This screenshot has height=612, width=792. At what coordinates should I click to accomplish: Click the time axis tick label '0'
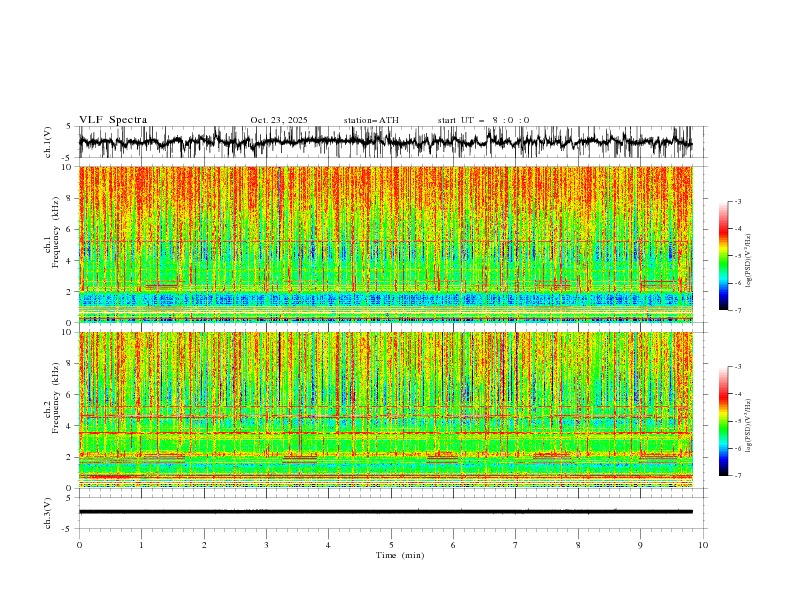79,545
